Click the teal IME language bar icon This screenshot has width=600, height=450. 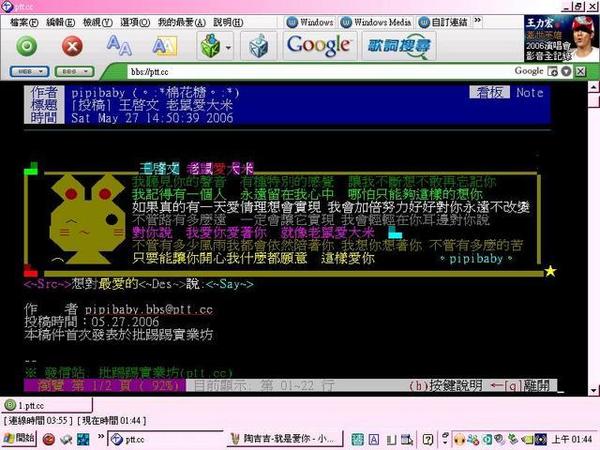coord(357,439)
